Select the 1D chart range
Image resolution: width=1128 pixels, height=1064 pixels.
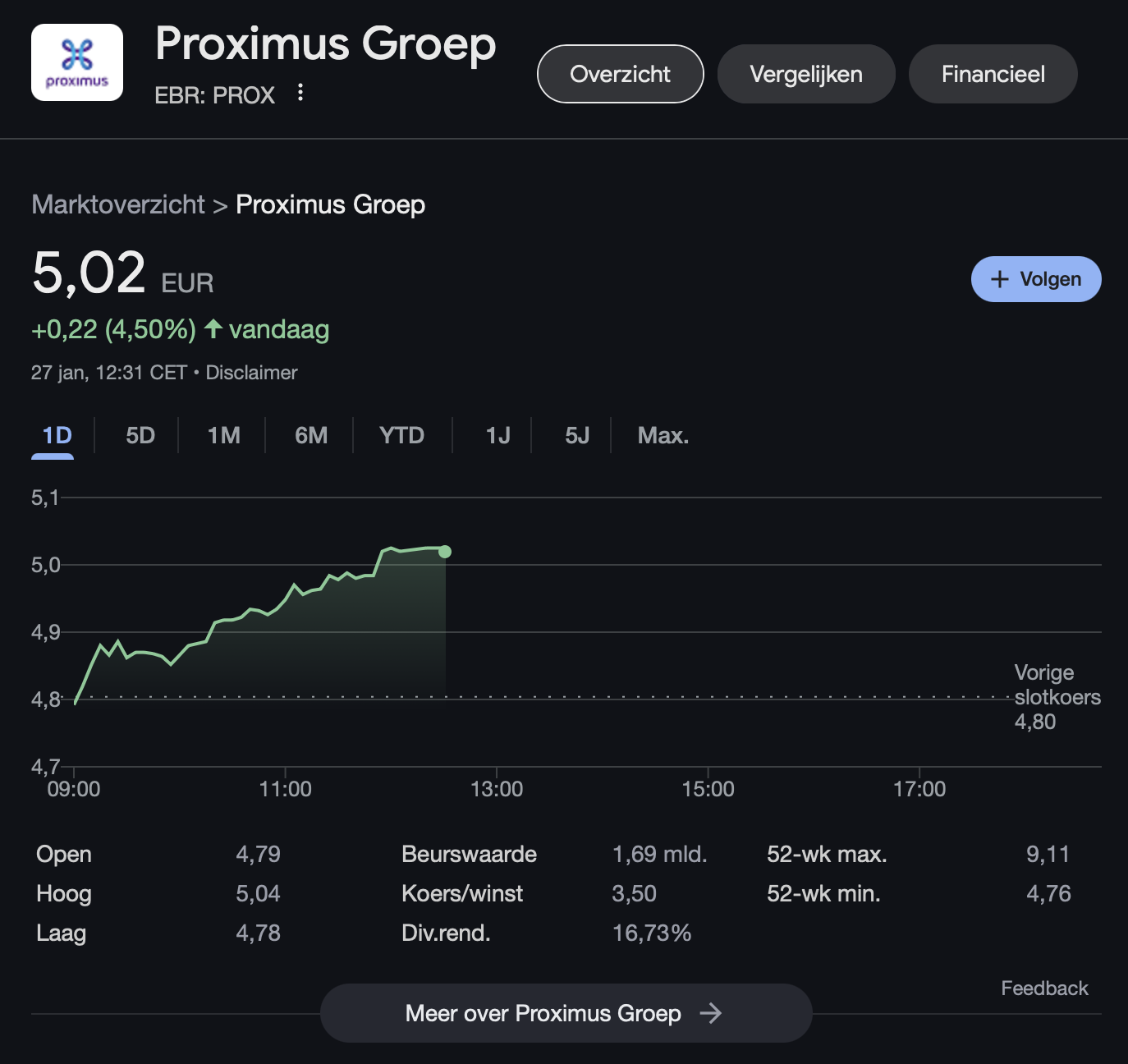[x=57, y=435]
